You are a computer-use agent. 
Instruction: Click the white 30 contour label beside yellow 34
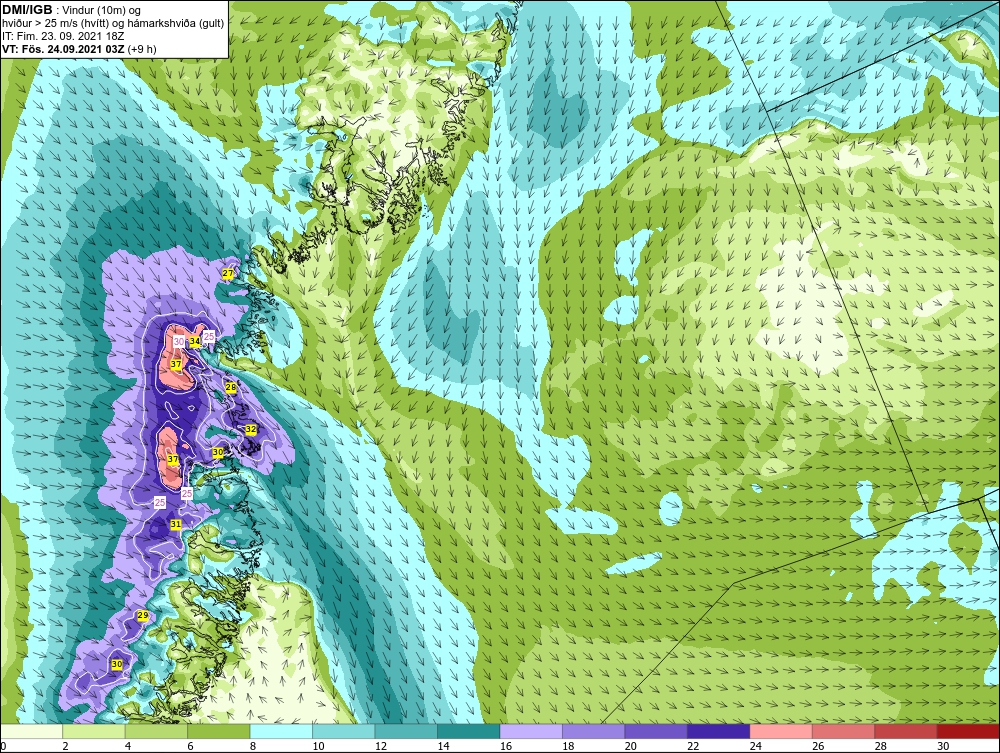pyautogui.click(x=179, y=342)
